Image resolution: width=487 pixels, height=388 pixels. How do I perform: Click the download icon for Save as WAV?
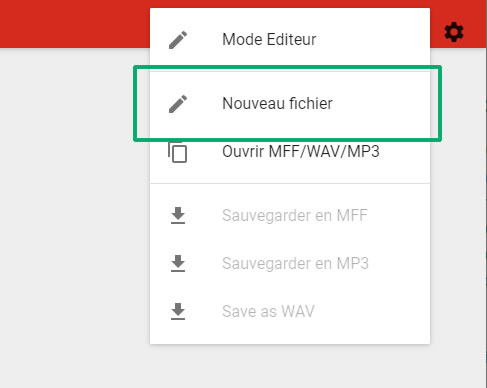[178, 311]
